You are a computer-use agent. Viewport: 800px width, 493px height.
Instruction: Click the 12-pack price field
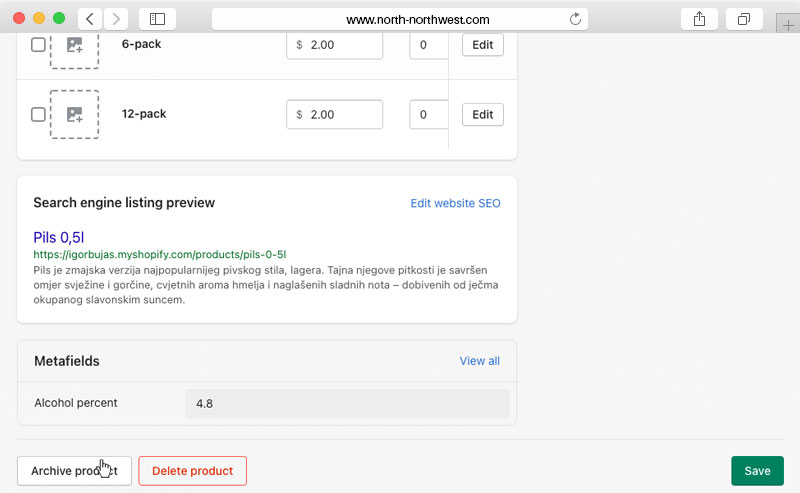[x=335, y=114]
